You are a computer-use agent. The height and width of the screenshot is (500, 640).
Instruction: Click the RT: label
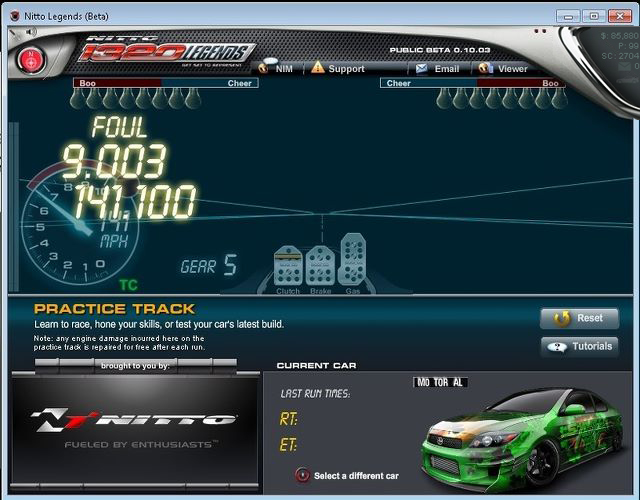pyautogui.click(x=288, y=419)
